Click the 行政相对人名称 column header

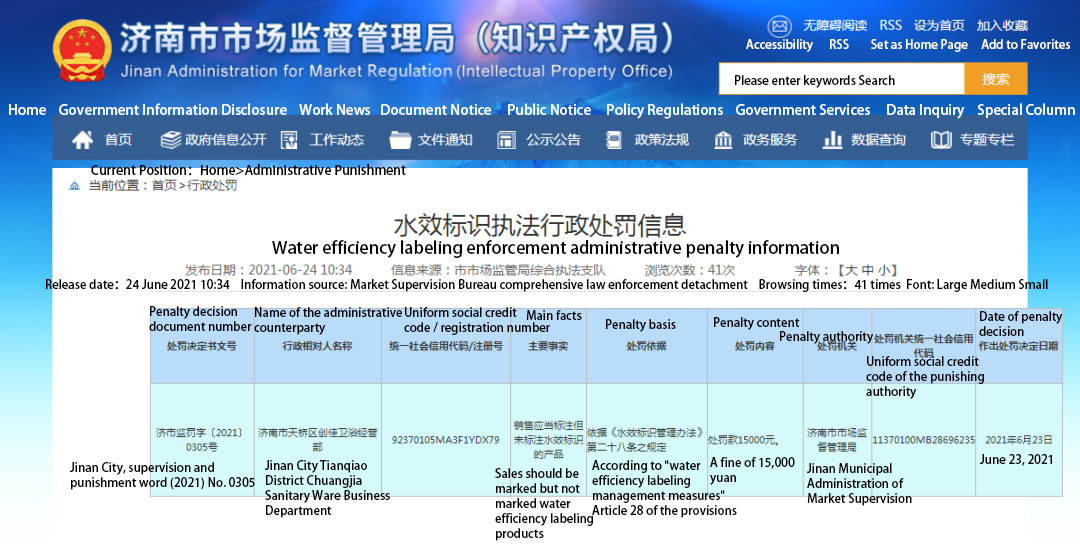point(317,346)
